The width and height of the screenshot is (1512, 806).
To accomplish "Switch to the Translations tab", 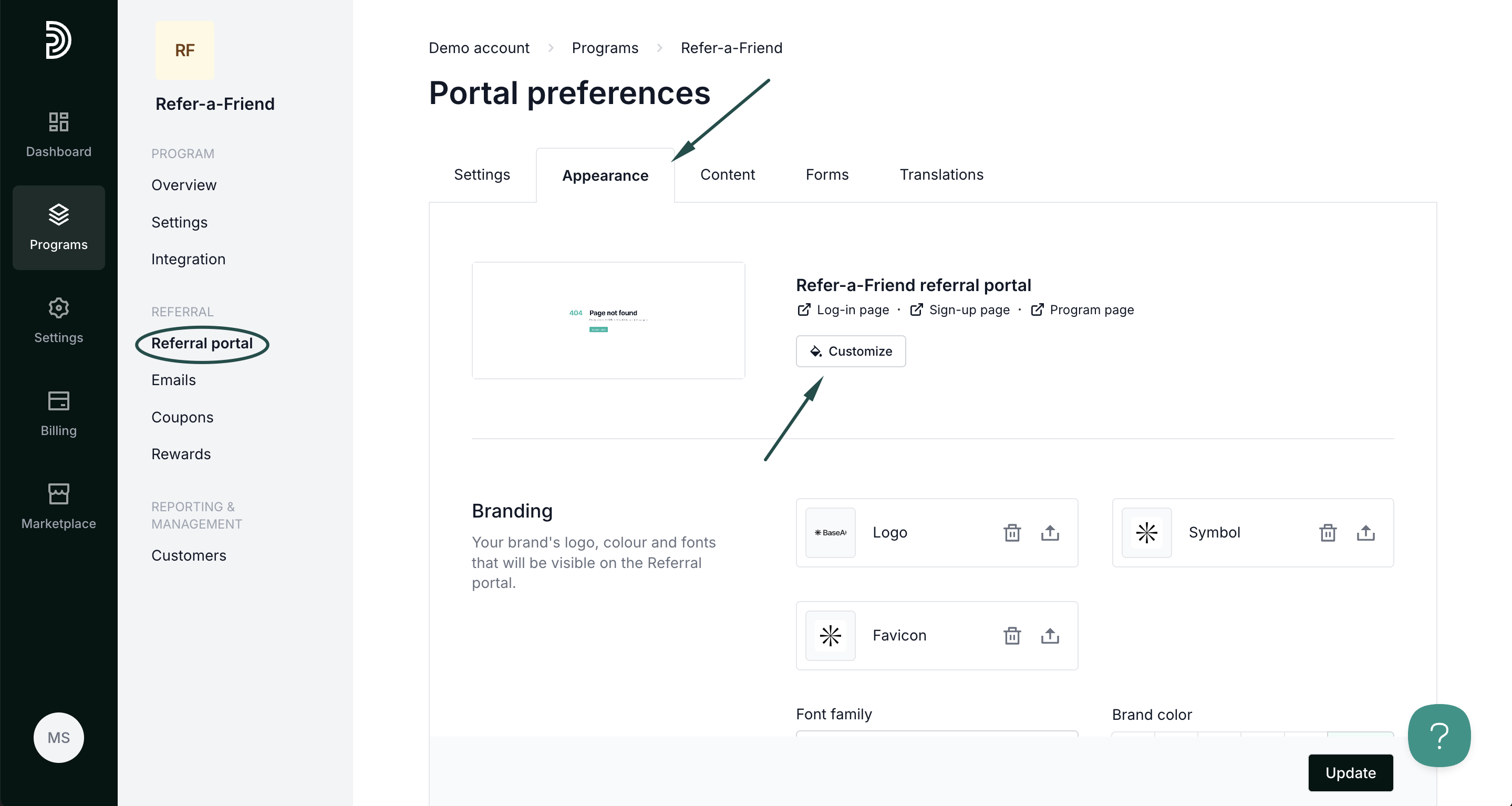I will click(x=941, y=174).
